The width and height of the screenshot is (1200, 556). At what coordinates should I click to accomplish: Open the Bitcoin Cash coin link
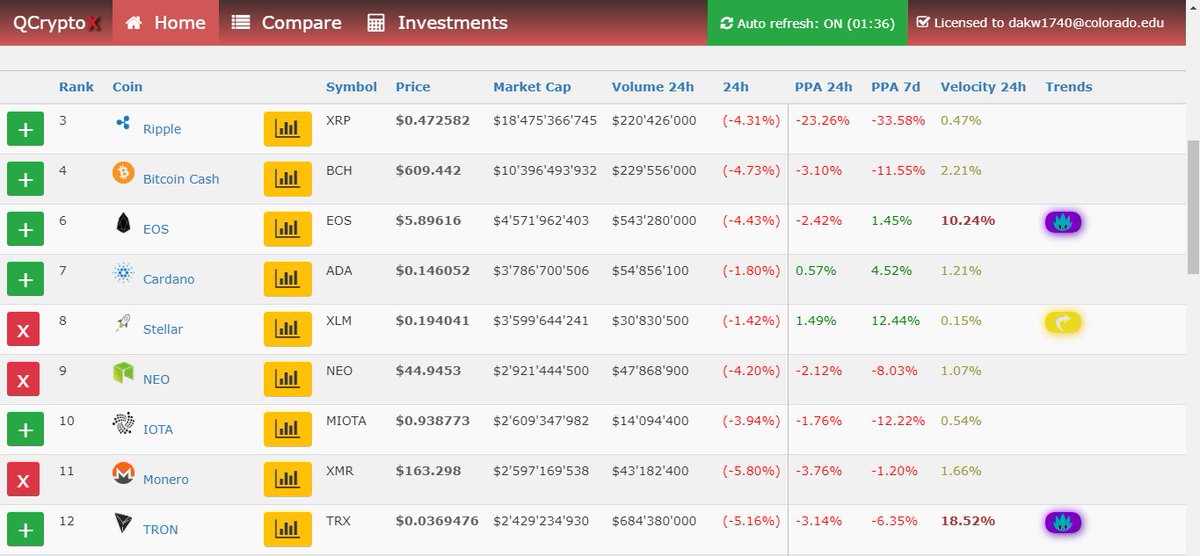pos(181,179)
